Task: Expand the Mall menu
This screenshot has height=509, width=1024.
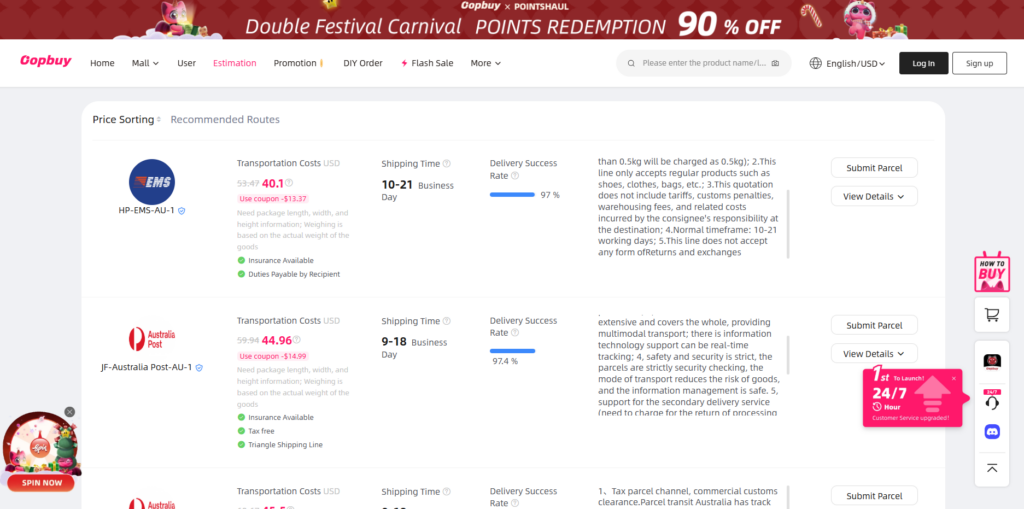Action: (x=145, y=63)
